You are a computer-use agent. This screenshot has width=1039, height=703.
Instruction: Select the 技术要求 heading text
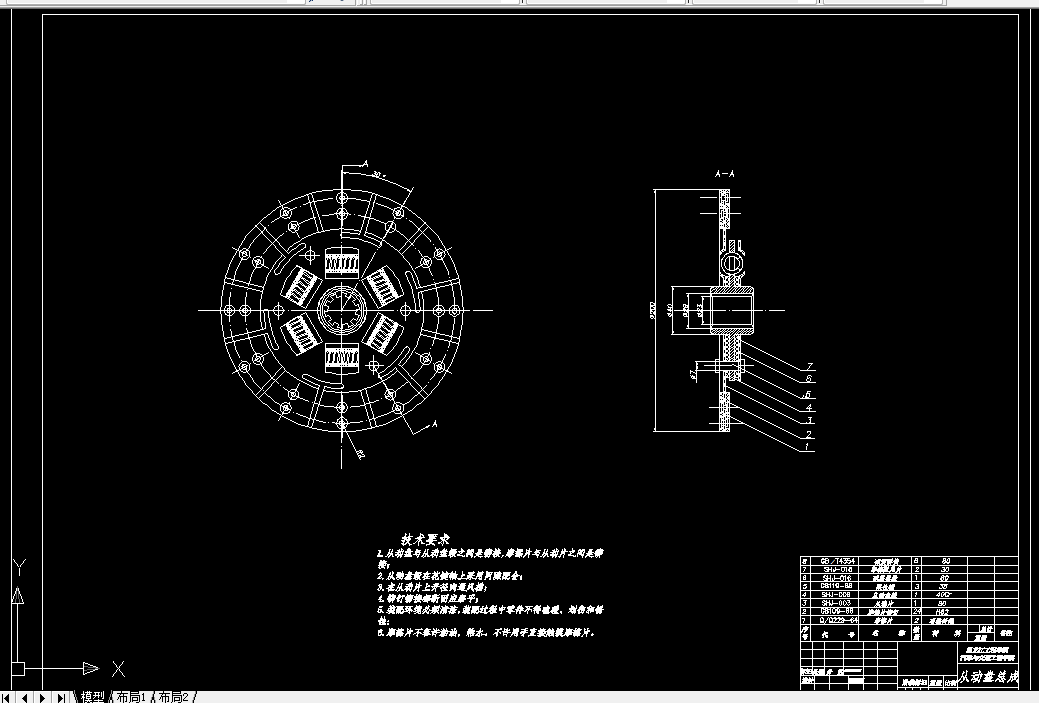click(425, 539)
